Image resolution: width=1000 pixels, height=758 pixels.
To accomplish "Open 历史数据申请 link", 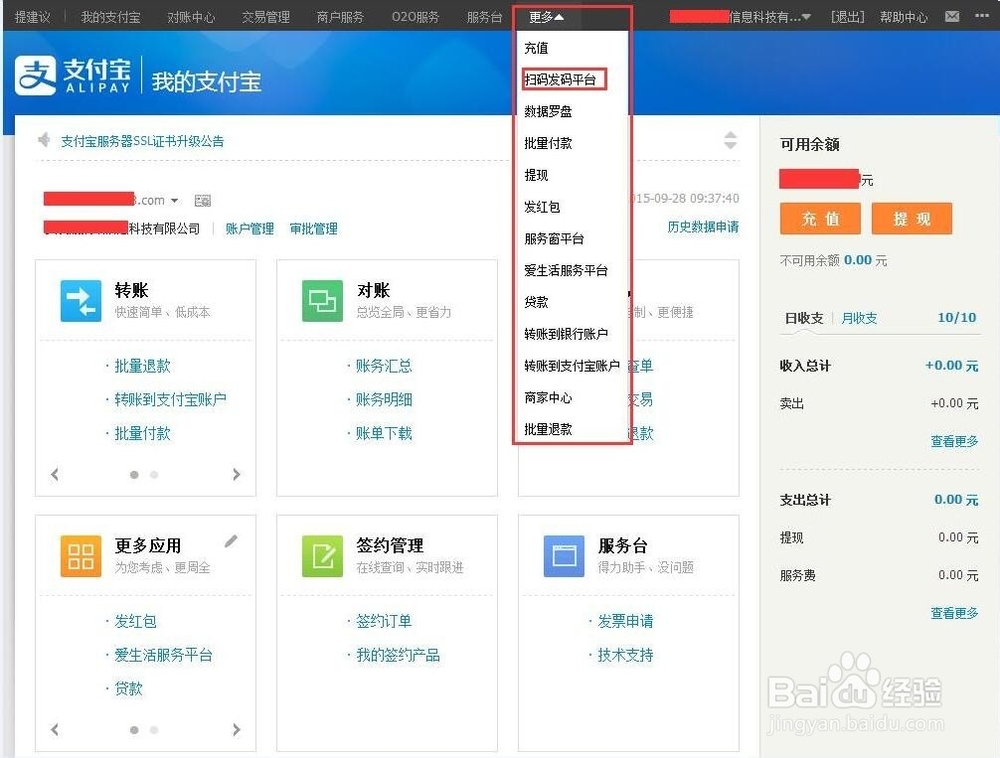I will [703, 227].
